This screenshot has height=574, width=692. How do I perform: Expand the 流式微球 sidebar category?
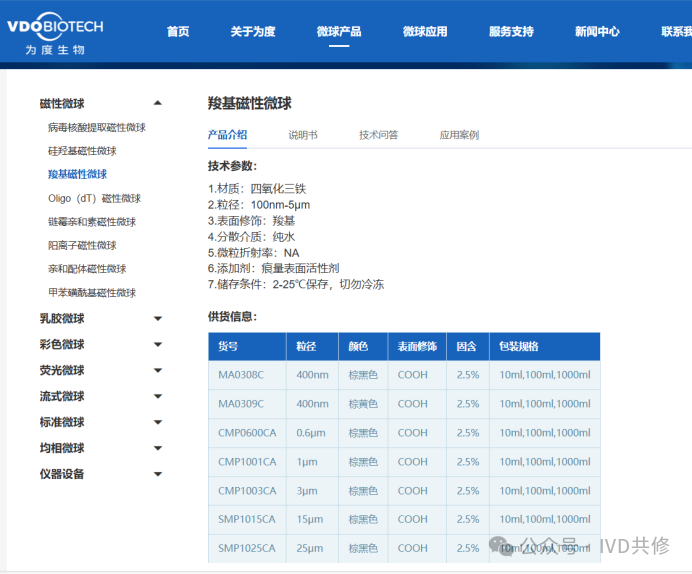pyautogui.click(x=157, y=397)
